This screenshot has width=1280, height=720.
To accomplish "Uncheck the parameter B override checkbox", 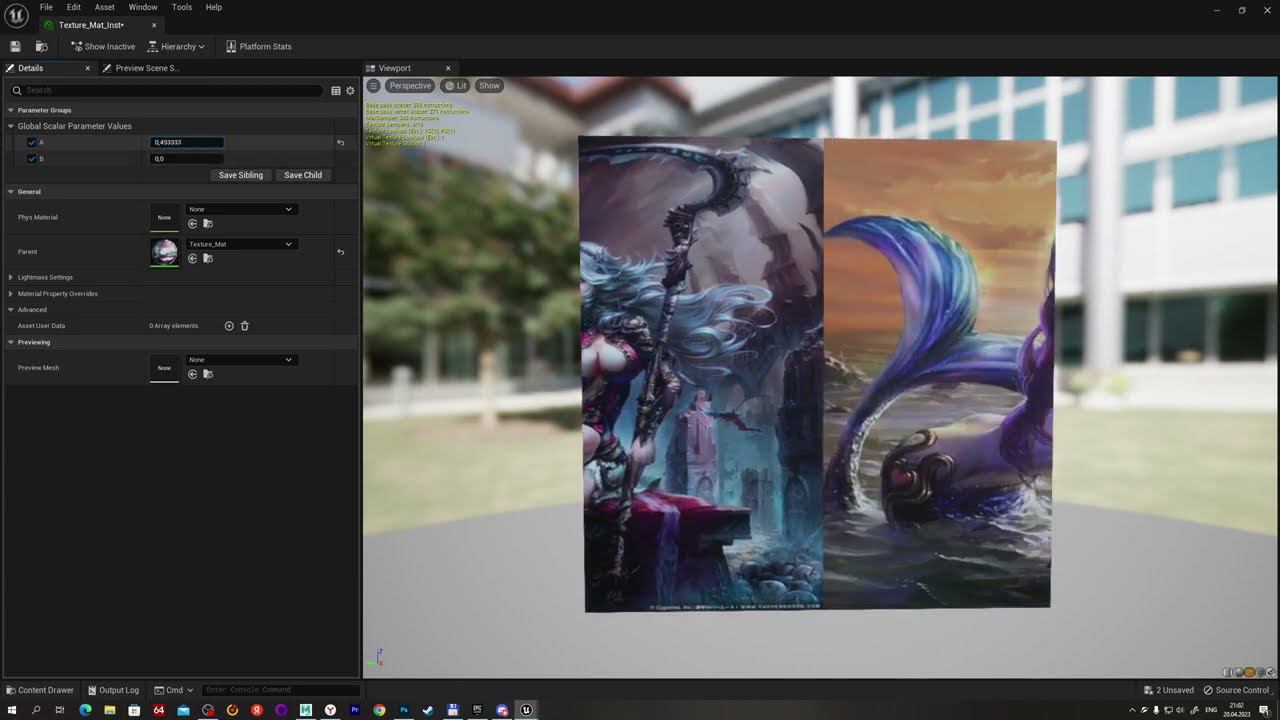I will coord(32,159).
